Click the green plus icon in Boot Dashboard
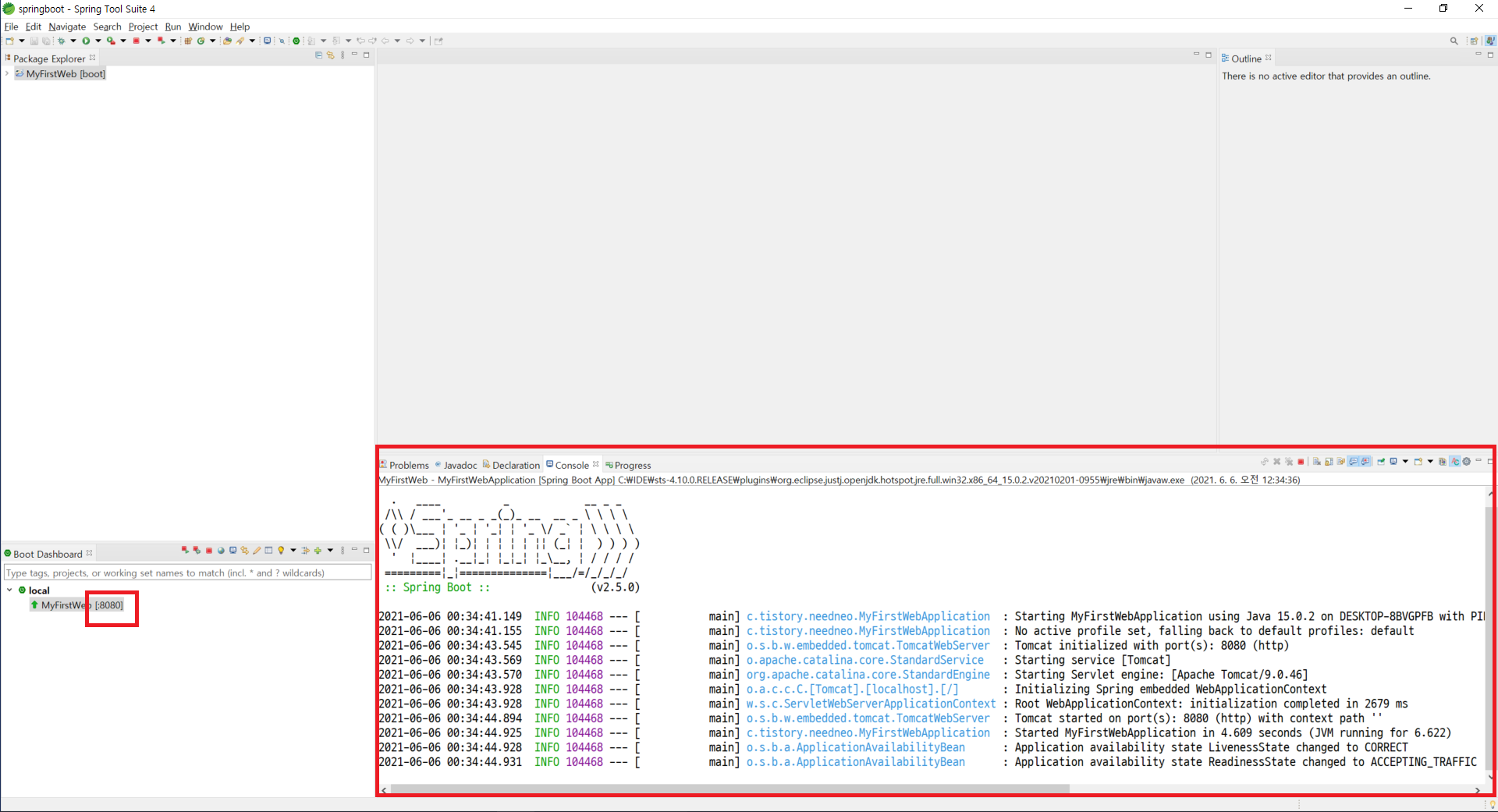This screenshot has width=1498, height=812. [x=318, y=550]
